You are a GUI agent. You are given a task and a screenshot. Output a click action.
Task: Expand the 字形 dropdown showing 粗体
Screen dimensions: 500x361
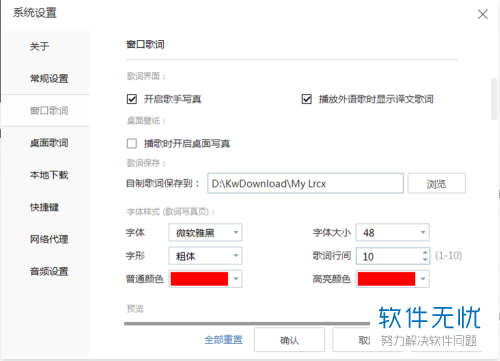point(205,256)
